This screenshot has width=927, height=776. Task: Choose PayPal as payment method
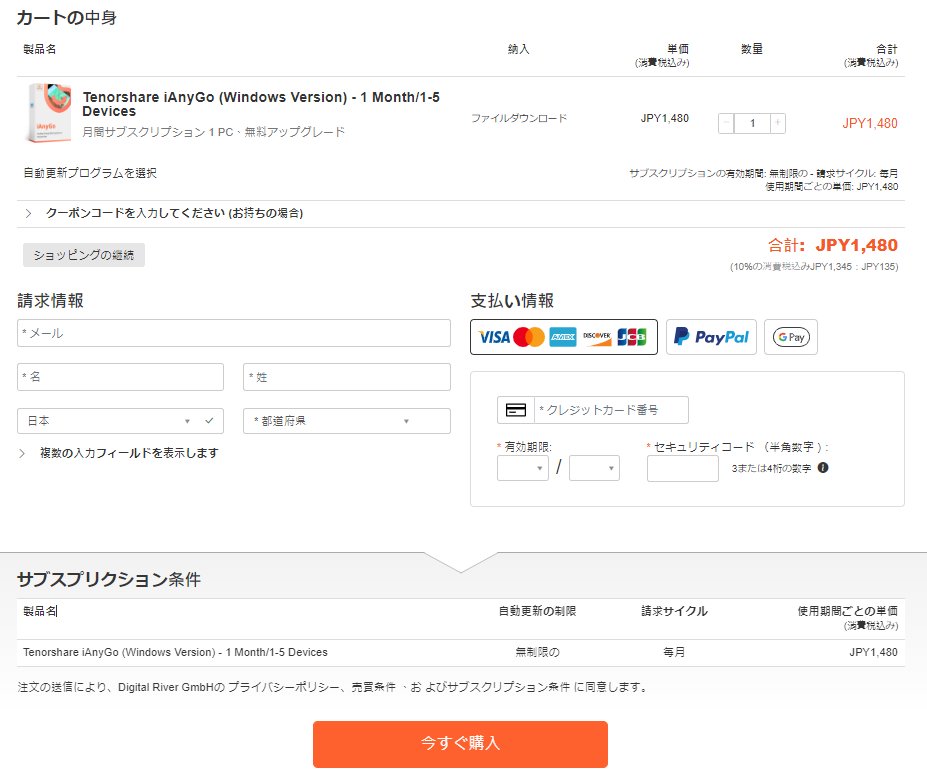[x=711, y=337]
